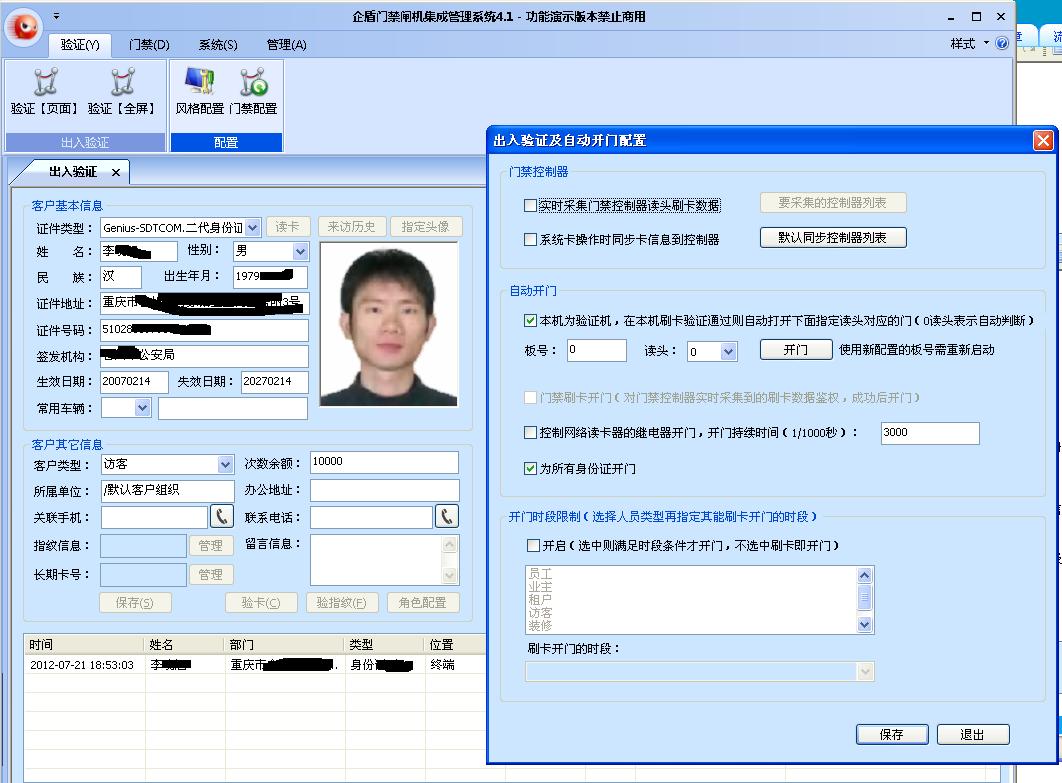Click the red application orb logo

pyautogui.click(x=24, y=27)
